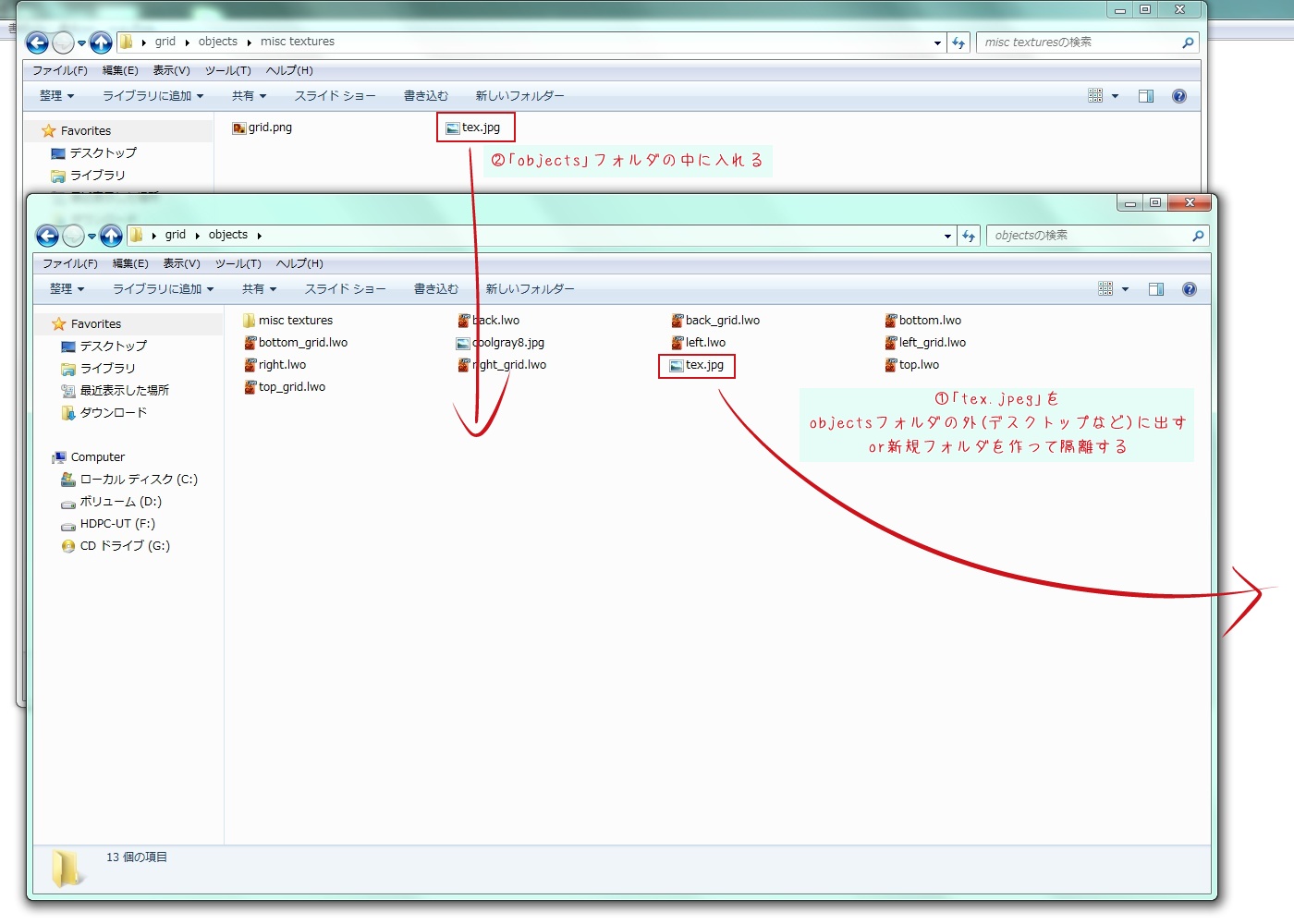Select top.lwo file icon
The image size is (1294, 924).
(x=891, y=365)
